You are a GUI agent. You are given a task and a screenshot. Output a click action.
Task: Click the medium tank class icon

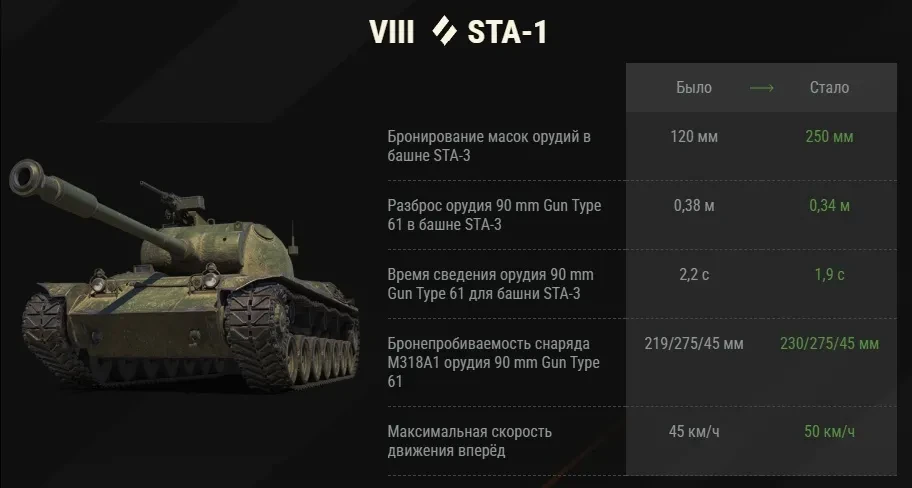coord(444,32)
